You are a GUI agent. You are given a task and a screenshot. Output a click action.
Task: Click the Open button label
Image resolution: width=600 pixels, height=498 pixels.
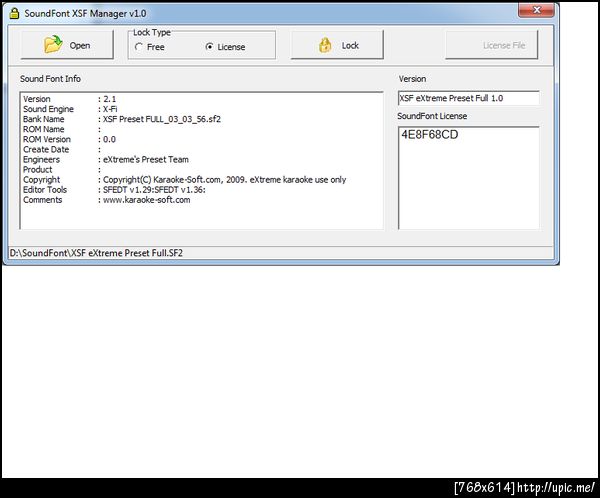click(x=80, y=46)
